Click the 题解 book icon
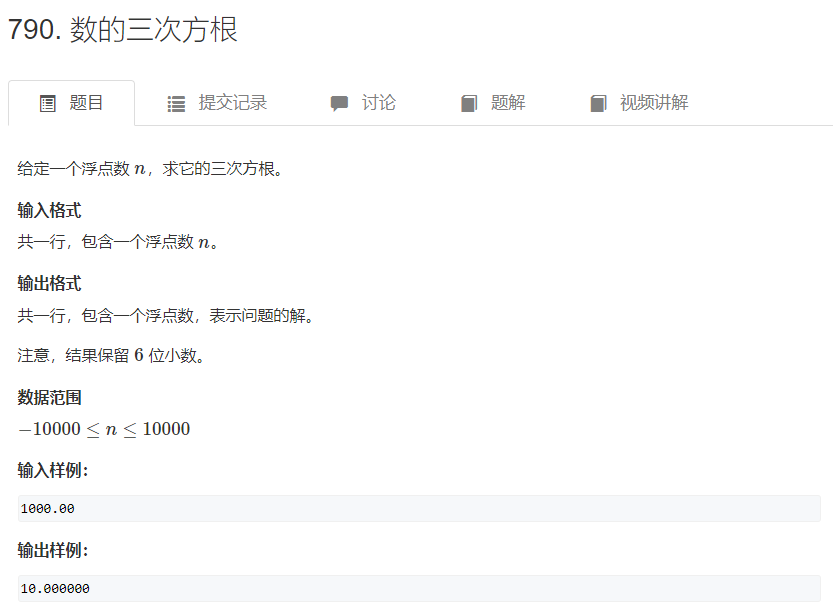This screenshot has width=833, height=614. click(469, 103)
